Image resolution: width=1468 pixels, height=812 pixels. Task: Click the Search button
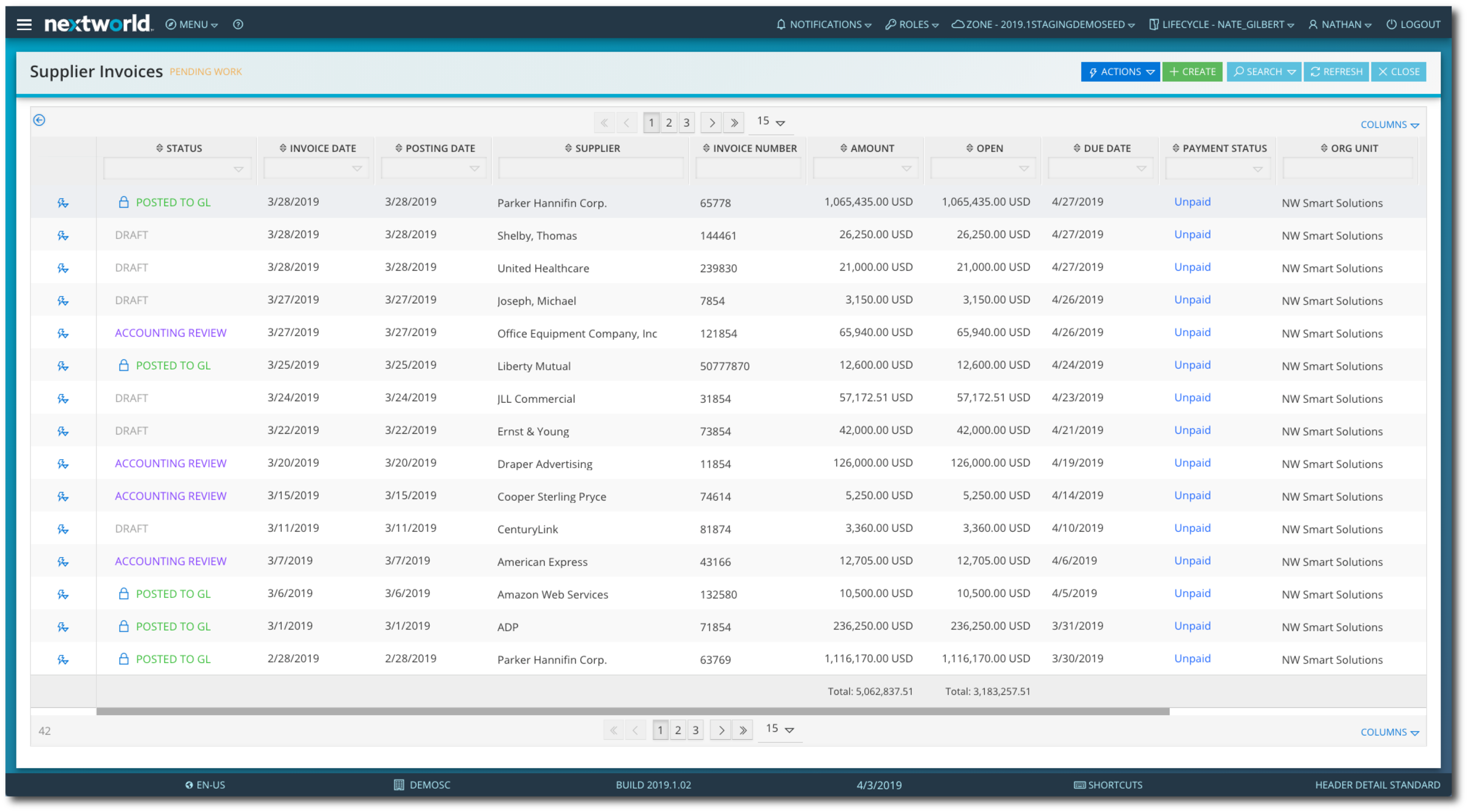coord(1264,72)
